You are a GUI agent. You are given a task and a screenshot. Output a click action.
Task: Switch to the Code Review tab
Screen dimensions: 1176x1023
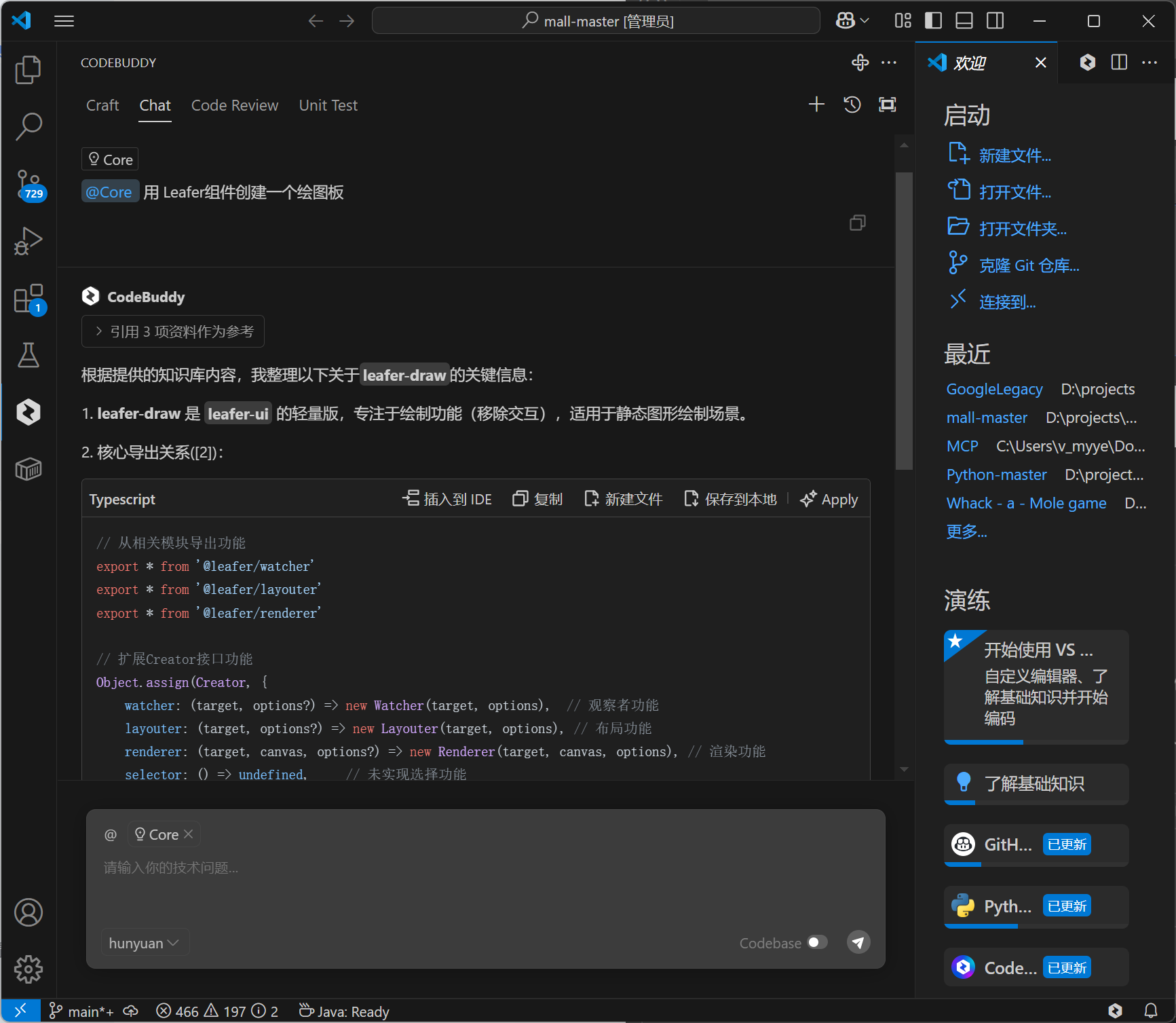pyautogui.click(x=235, y=105)
